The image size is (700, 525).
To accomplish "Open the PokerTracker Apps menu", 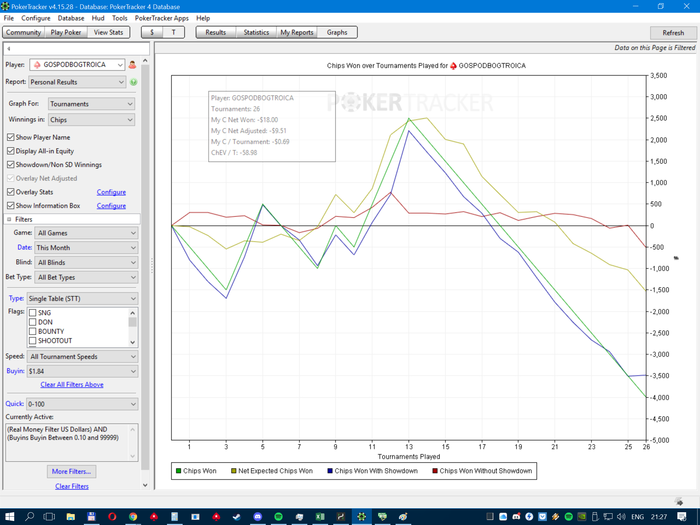I will 162,18.
